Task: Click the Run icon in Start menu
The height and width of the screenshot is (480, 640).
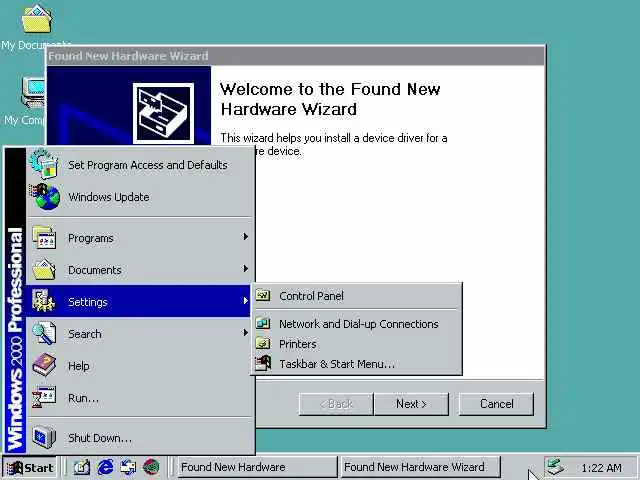Action: [x=44, y=397]
